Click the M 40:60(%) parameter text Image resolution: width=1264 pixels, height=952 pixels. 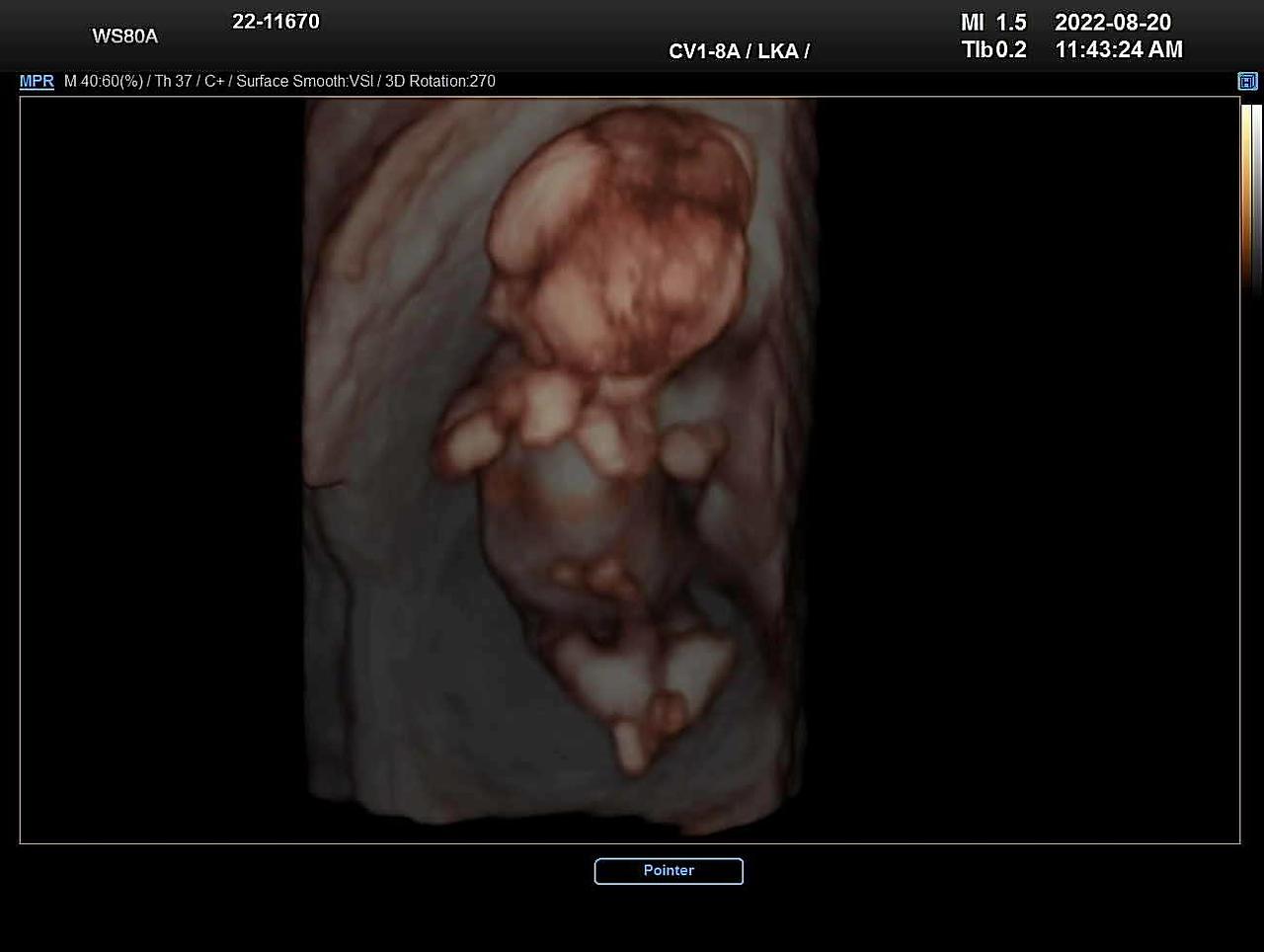(104, 81)
